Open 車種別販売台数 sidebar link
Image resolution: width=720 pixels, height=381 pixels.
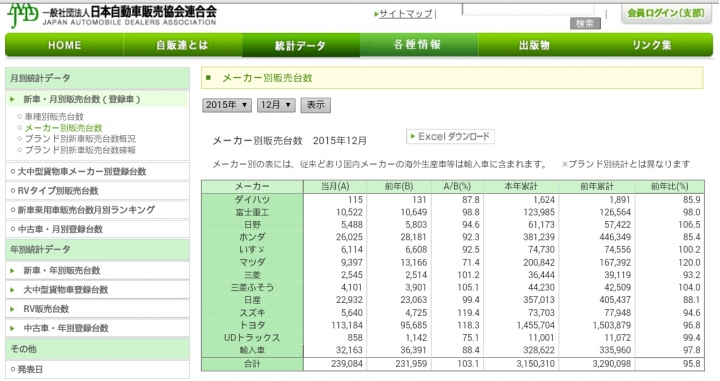tap(54, 117)
